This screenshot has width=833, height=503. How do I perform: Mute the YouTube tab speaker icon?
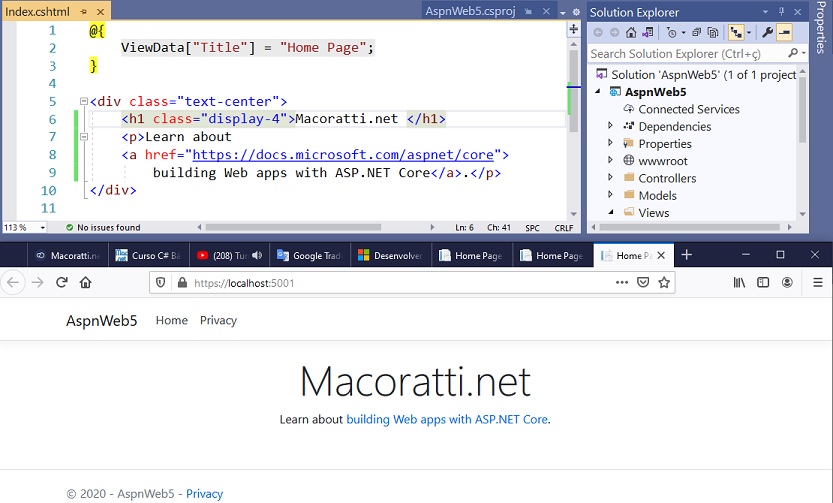coord(257,255)
